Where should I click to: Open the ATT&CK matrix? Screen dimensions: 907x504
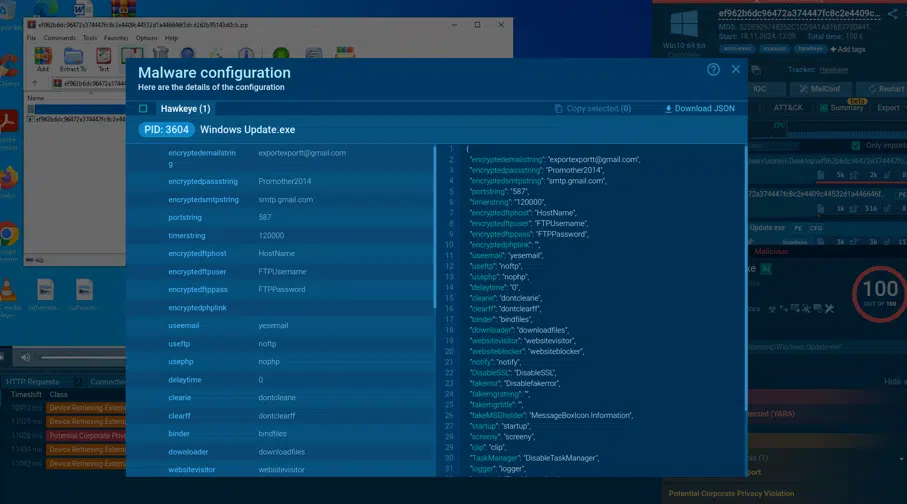(x=788, y=108)
